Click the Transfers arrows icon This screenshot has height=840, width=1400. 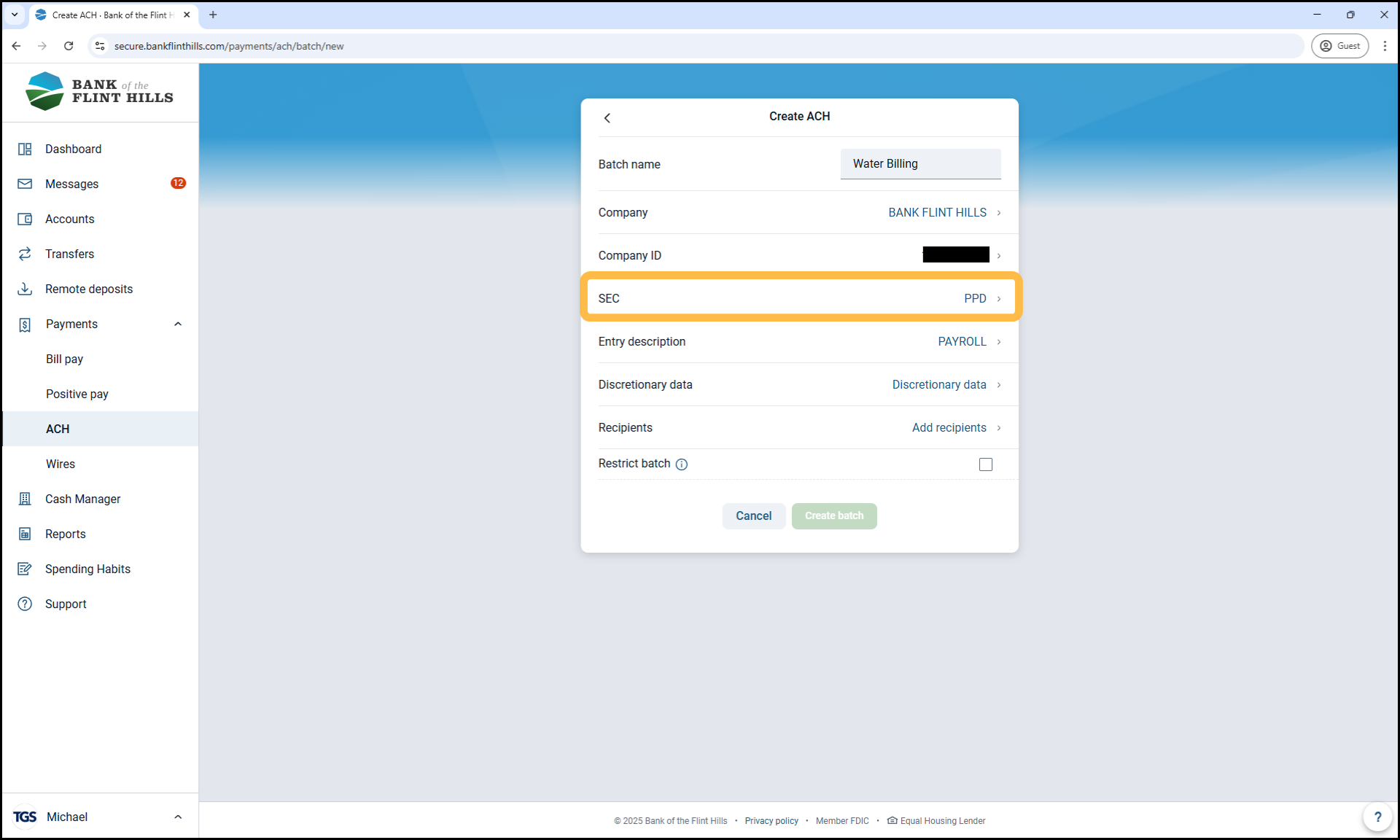(x=25, y=254)
